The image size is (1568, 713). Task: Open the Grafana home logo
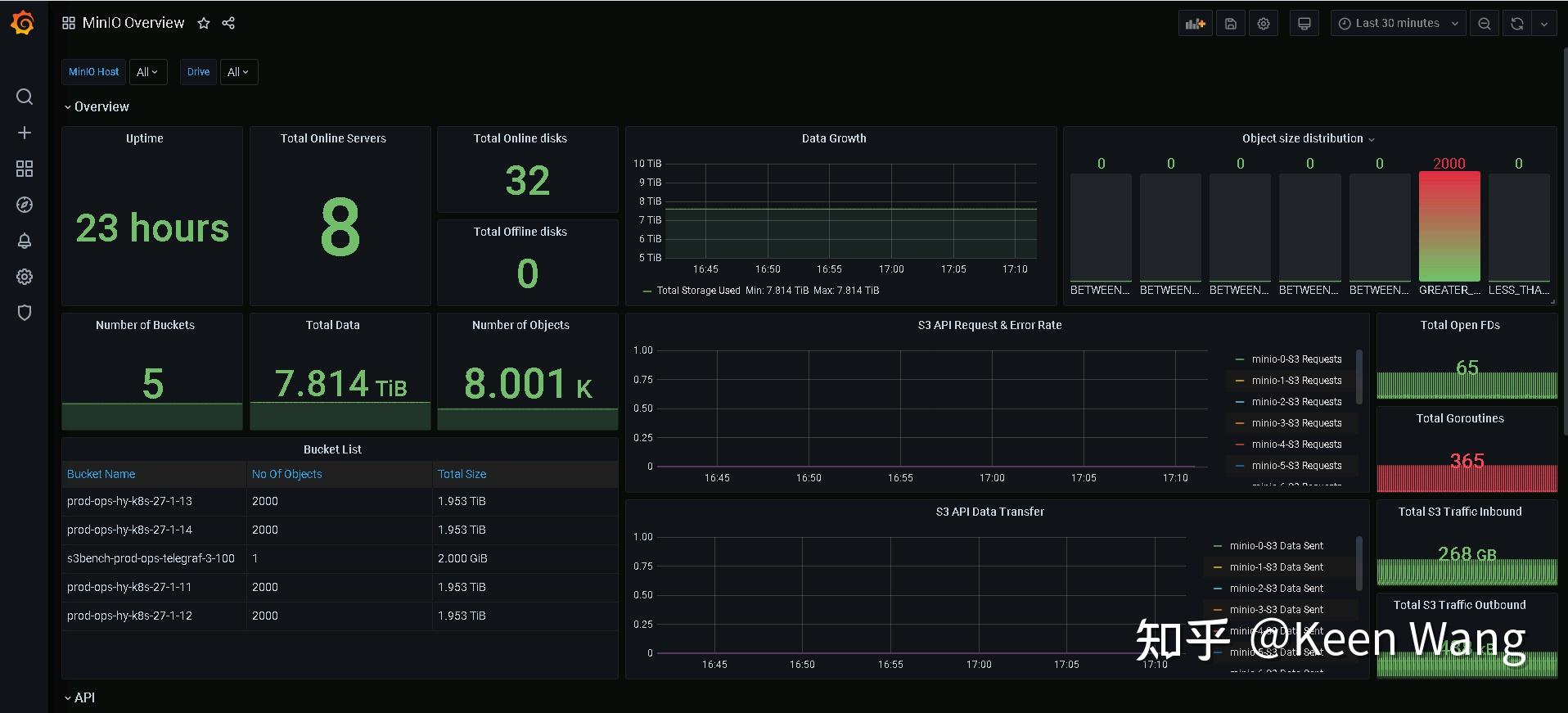[x=23, y=23]
